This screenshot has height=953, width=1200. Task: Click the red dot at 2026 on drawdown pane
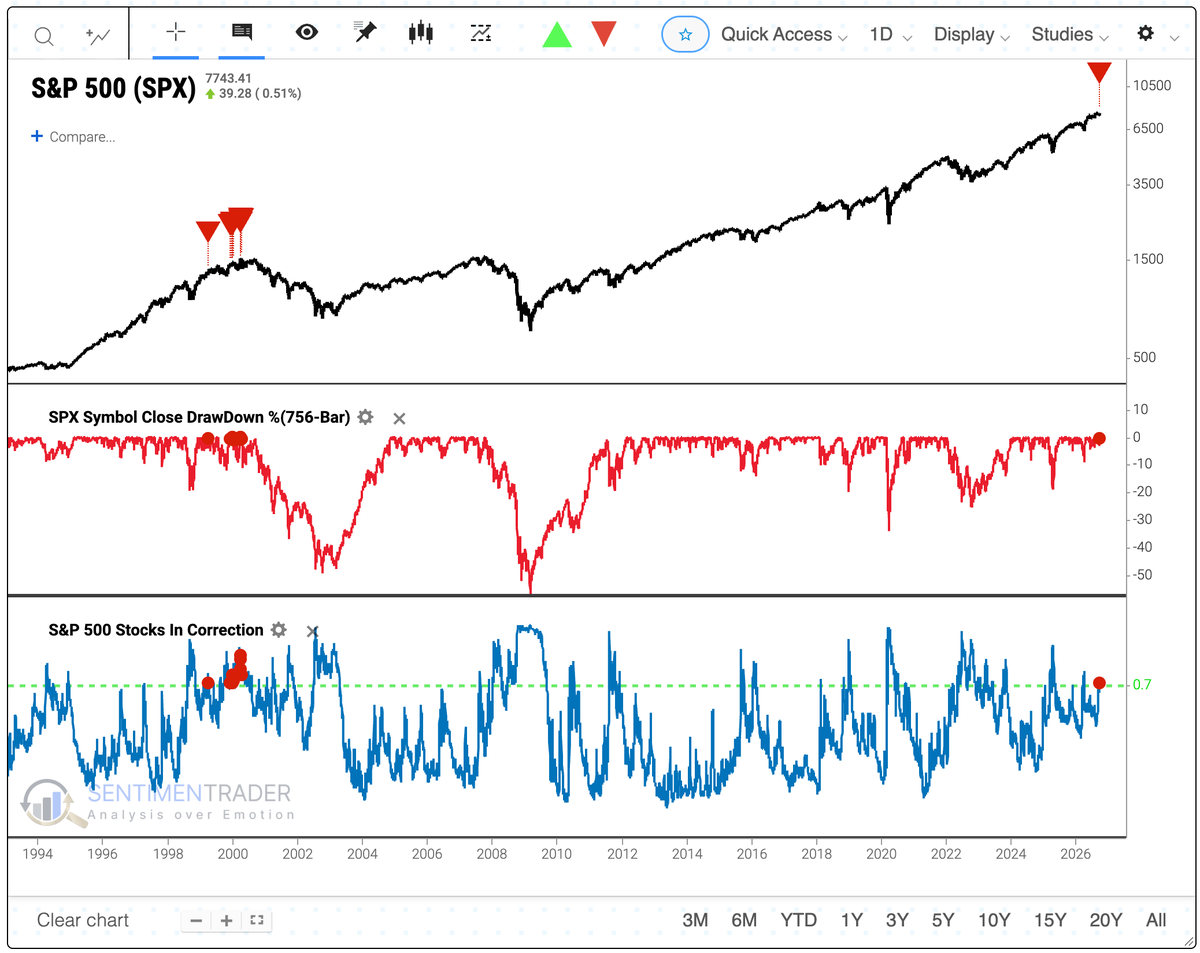coord(1099,438)
